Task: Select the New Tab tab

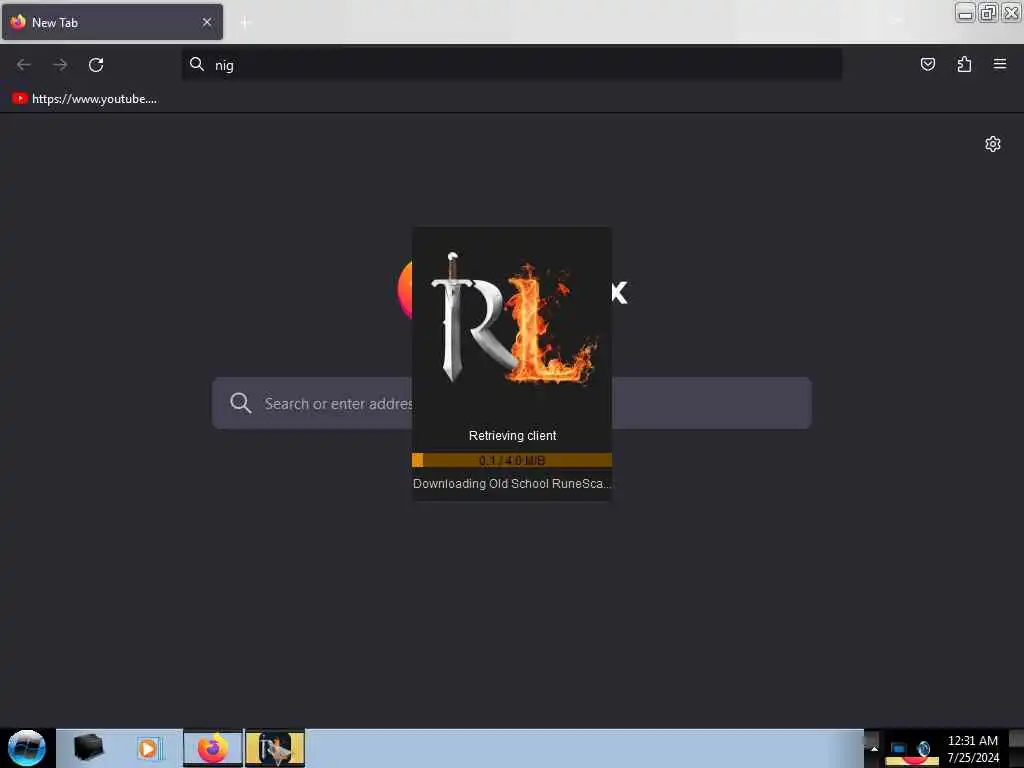Action: pyautogui.click(x=112, y=22)
